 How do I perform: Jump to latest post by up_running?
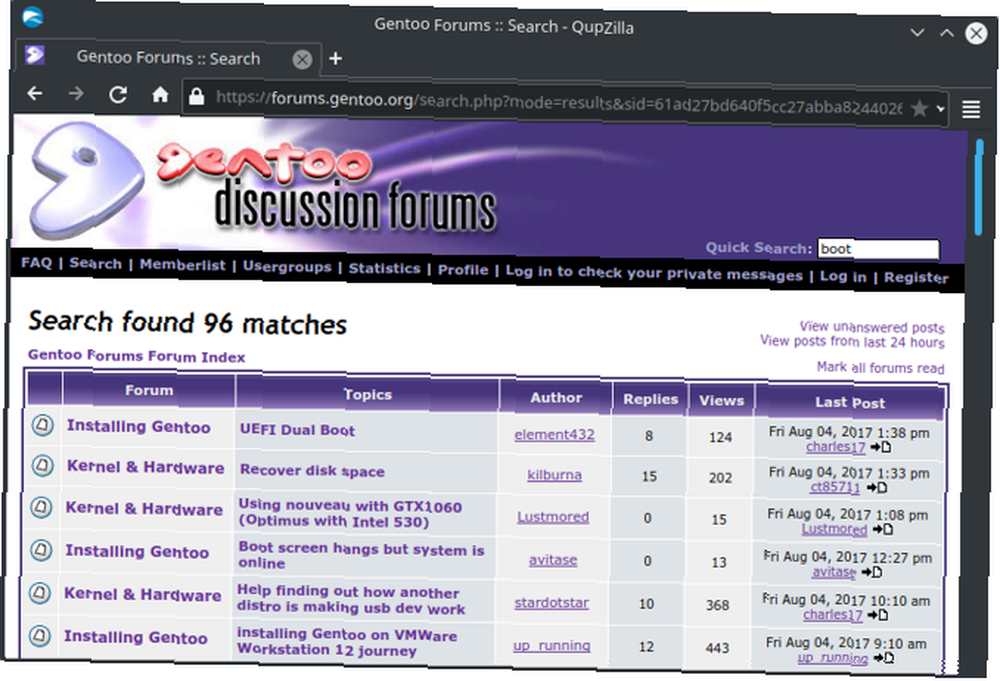(883, 657)
